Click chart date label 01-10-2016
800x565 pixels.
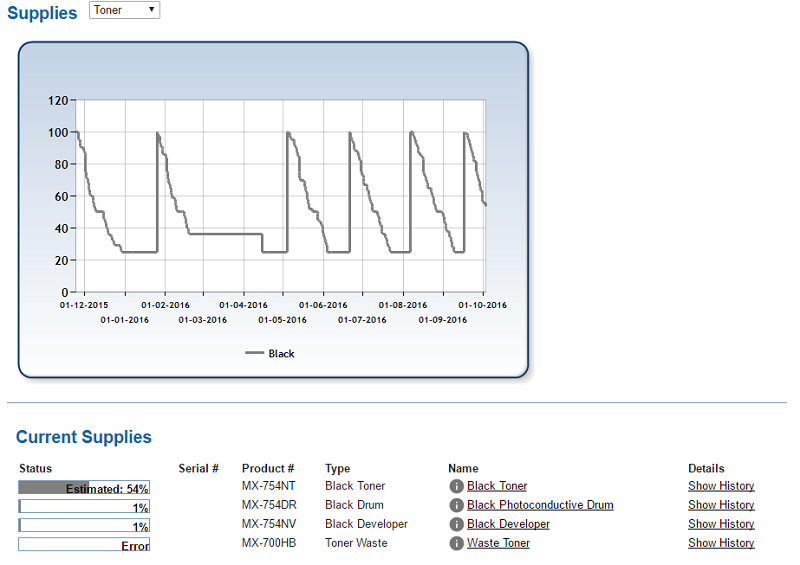click(x=483, y=305)
